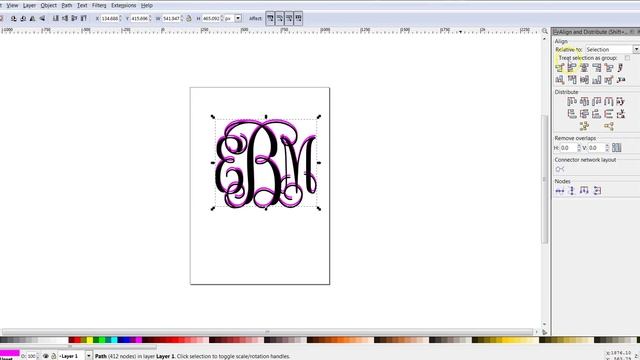Randomize centers in both dimensions
This screenshot has width=640, height=360.
584,126
